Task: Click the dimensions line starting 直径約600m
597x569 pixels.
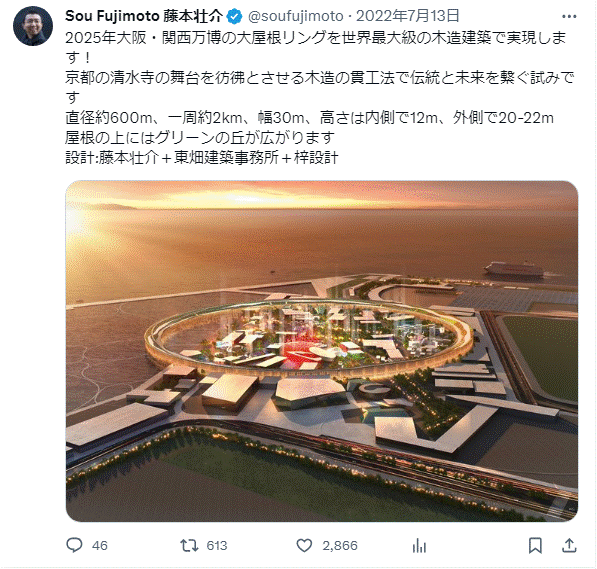Action: tap(310, 118)
